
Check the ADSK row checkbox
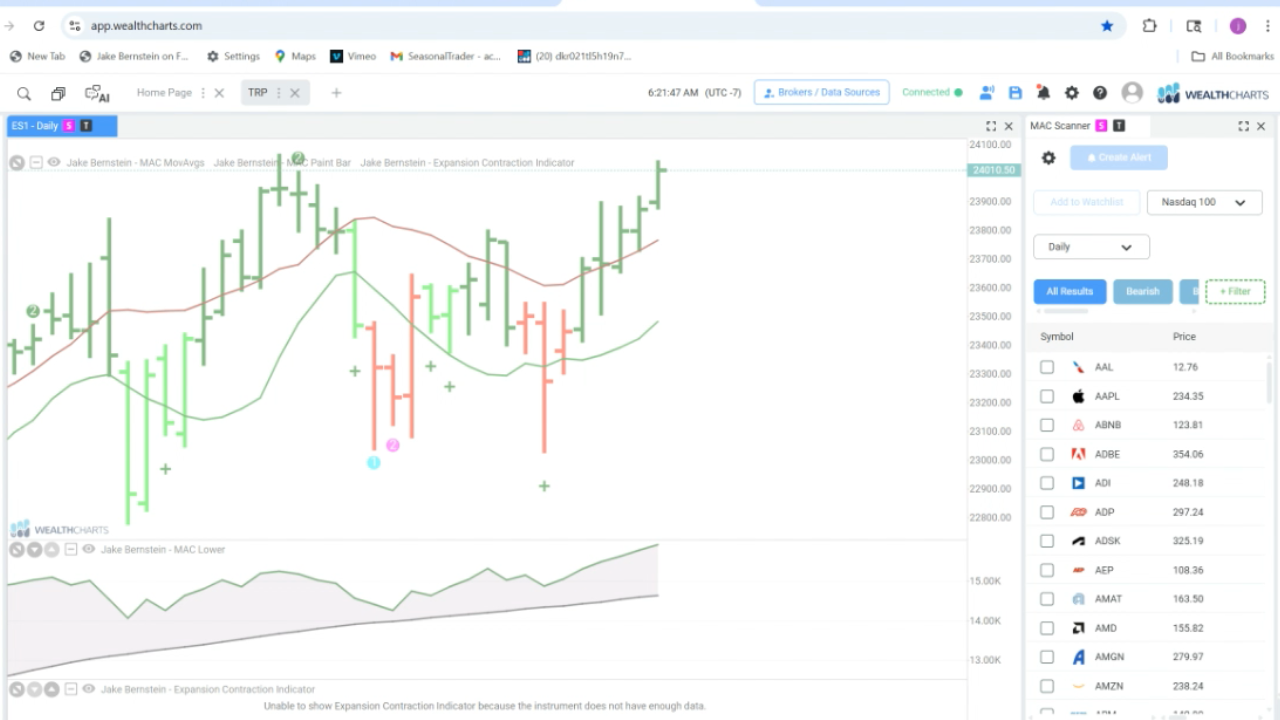(1047, 541)
